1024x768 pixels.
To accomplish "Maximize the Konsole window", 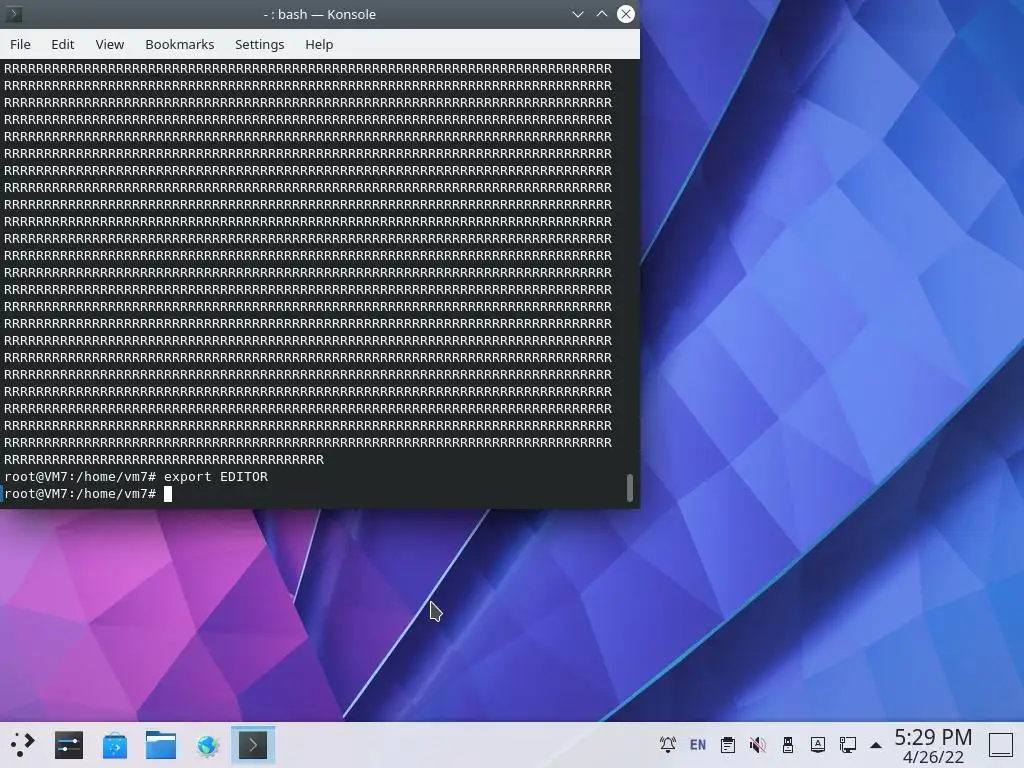I will (601, 14).
